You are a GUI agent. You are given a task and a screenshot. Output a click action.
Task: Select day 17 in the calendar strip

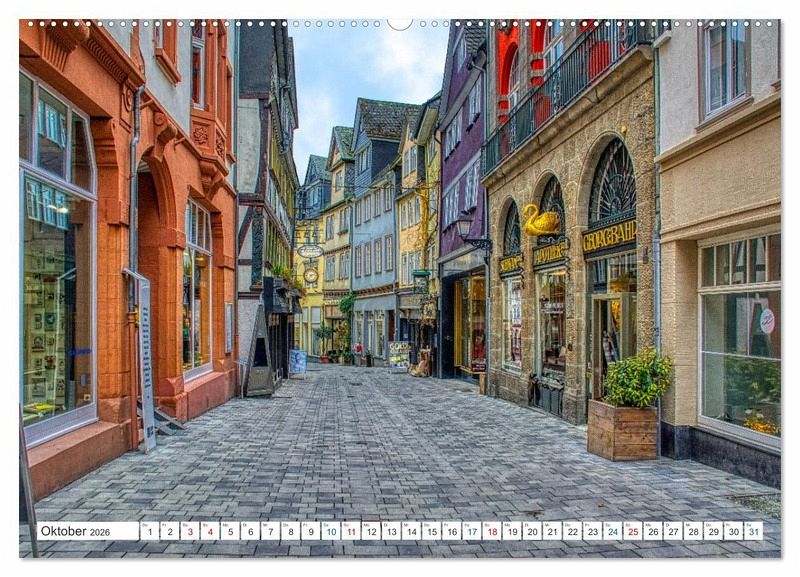coord(471,531)
